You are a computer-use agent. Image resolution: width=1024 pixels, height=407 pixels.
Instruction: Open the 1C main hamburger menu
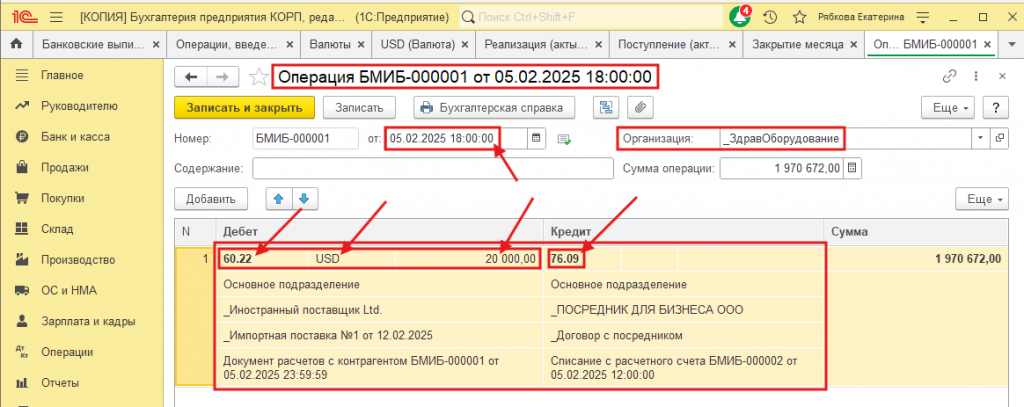(56, 17)
